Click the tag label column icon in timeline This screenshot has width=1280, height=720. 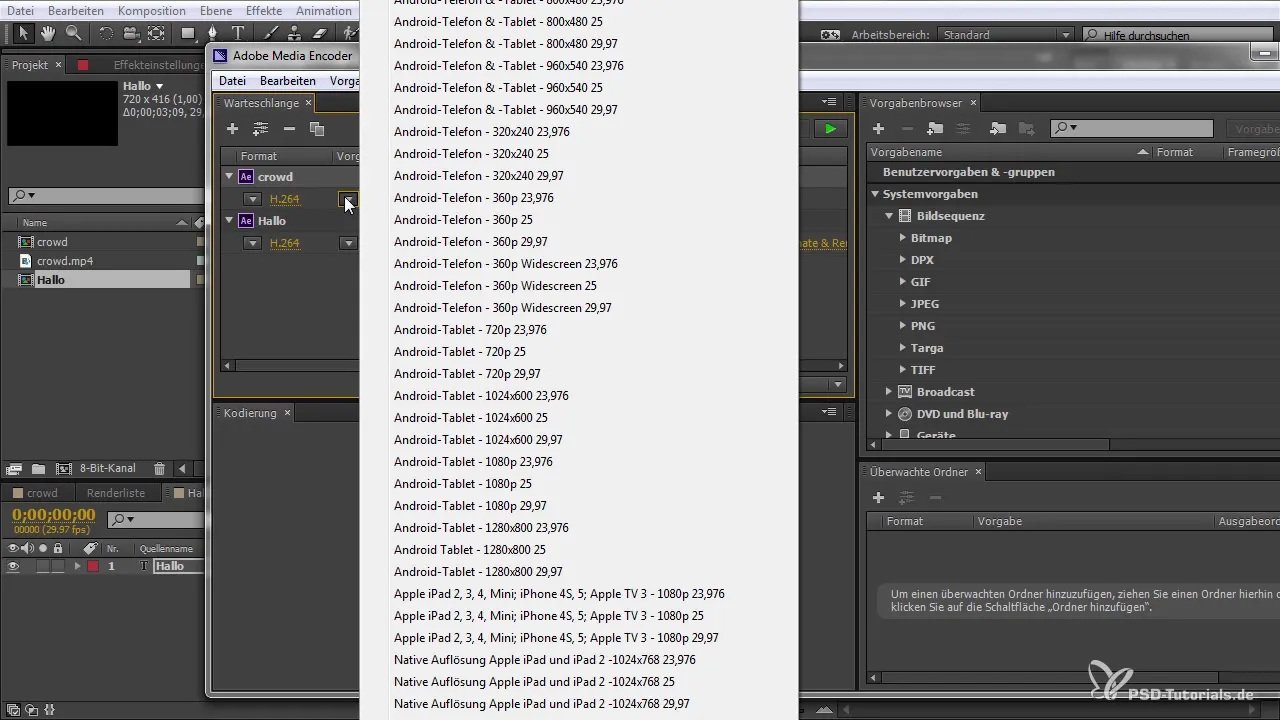coord(90,548)
